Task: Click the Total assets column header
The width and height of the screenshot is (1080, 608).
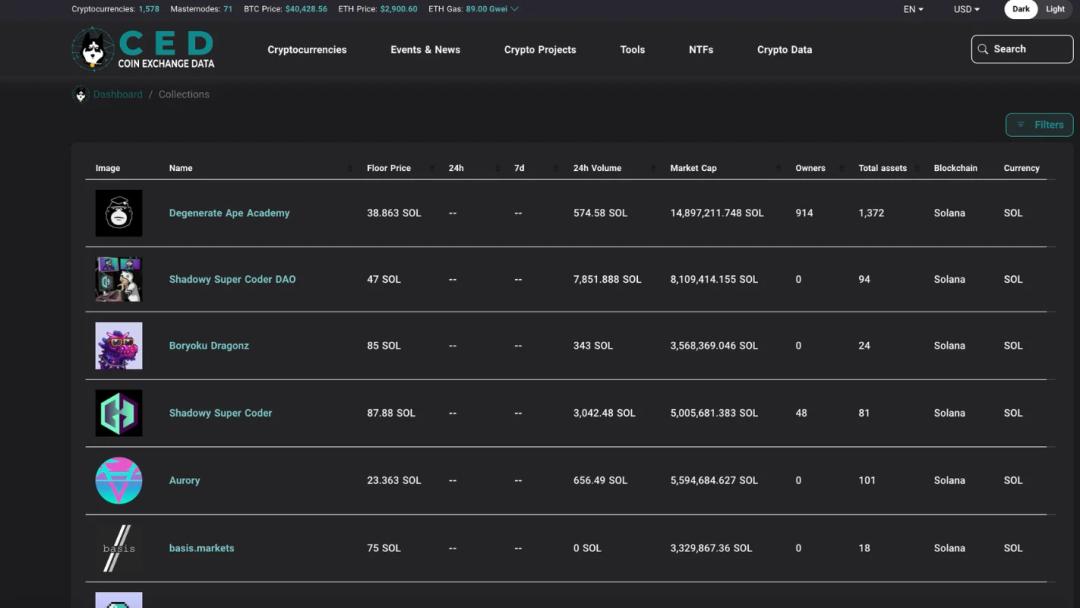Action: tap(882, 168)
